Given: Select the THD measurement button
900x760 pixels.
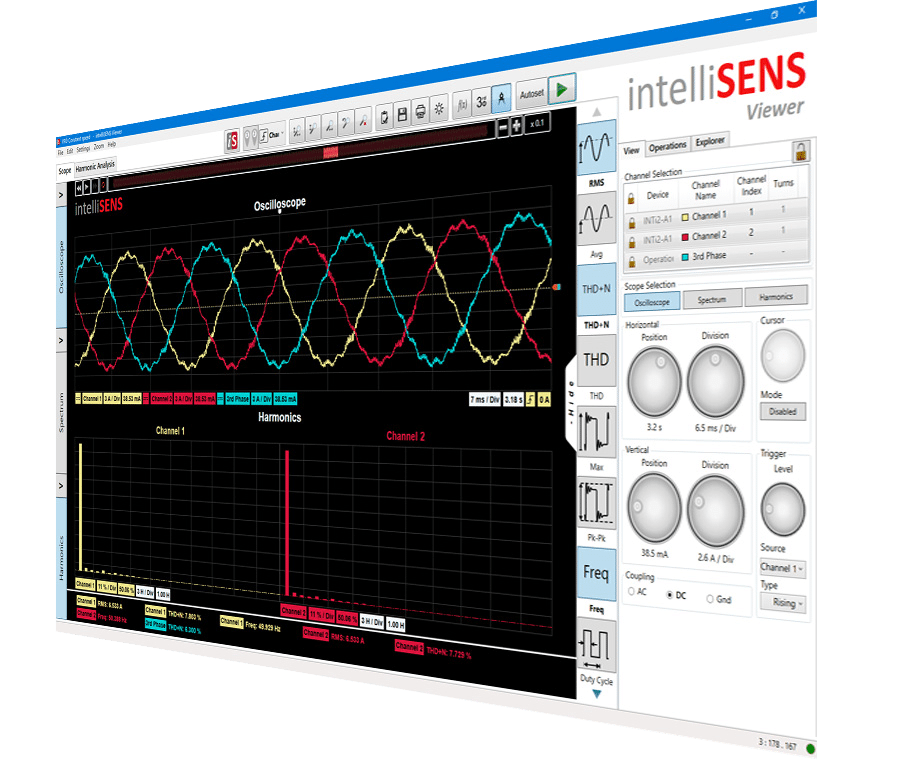Looking at the screenshot, I should tap(596, 360).
